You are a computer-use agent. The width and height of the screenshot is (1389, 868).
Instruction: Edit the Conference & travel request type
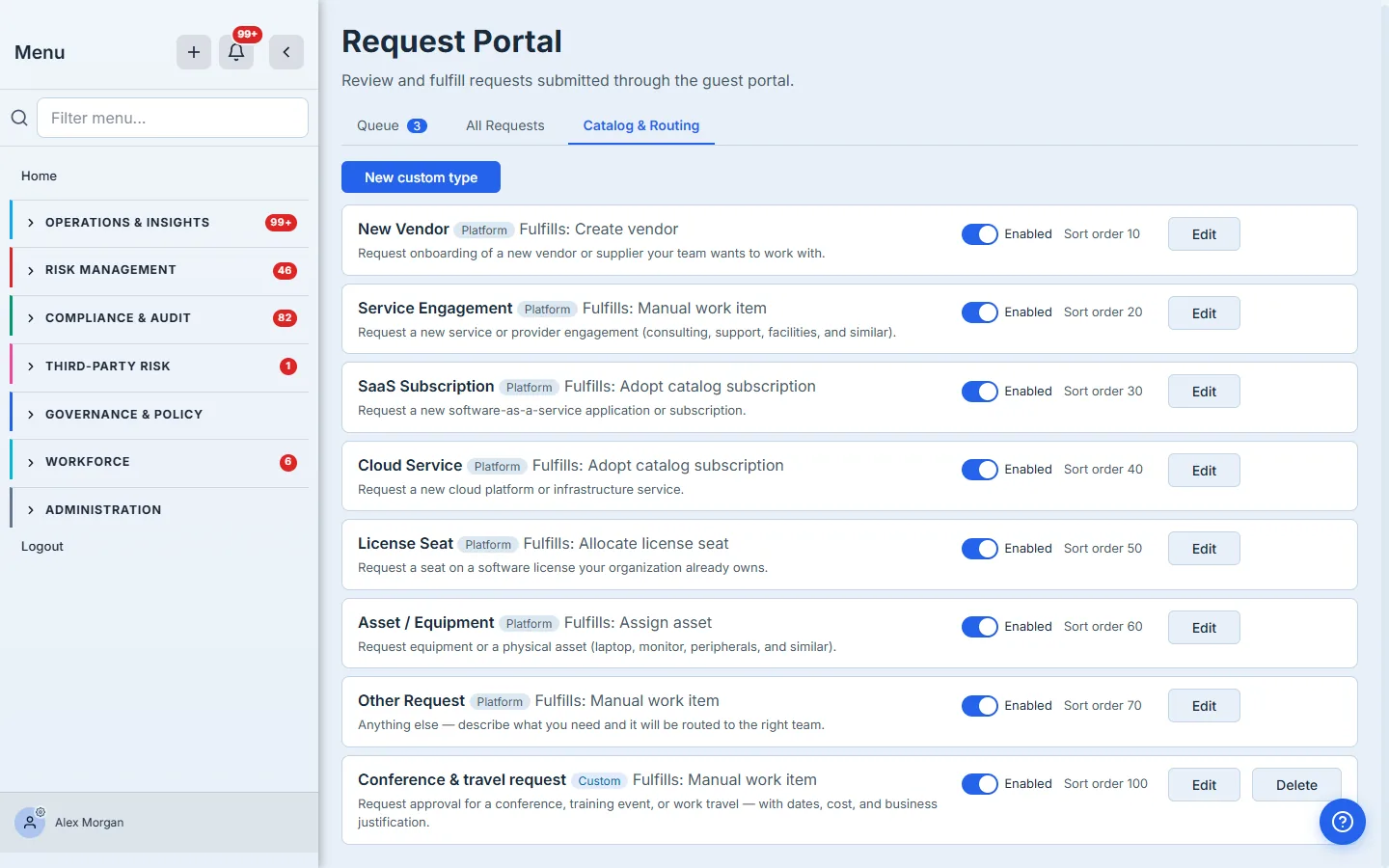click(x=1204, y=785)
